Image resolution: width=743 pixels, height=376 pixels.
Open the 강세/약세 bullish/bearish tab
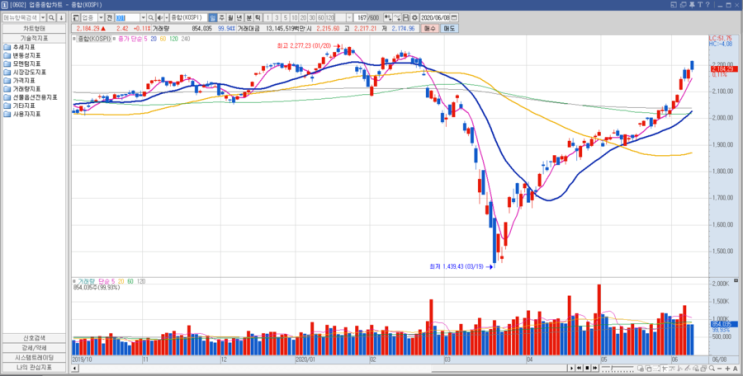pos(34,348)
